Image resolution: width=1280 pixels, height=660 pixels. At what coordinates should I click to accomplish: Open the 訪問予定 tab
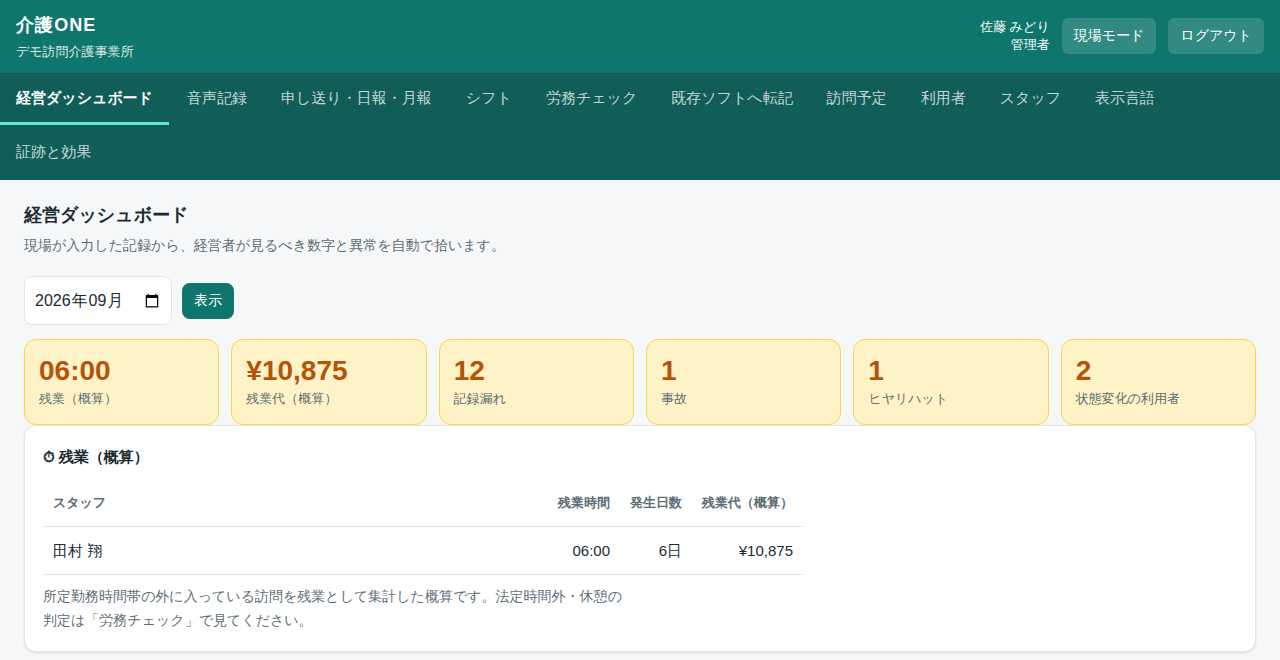click(x=856, y=98)
